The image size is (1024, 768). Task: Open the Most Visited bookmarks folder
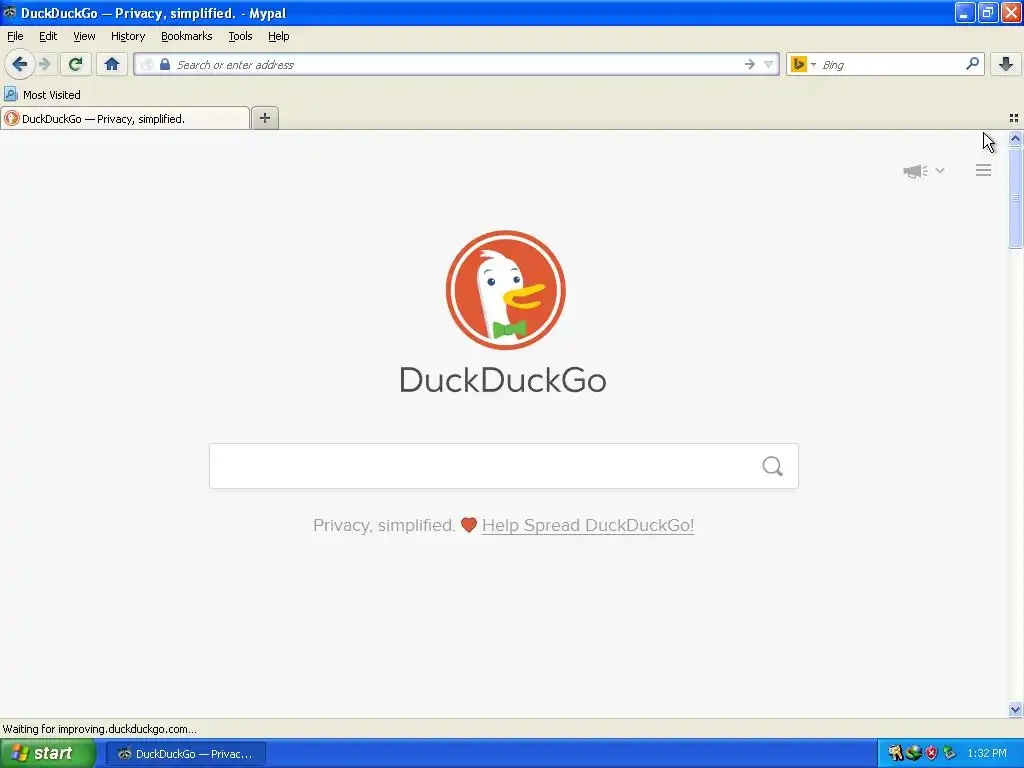click(x=42, y=95)
